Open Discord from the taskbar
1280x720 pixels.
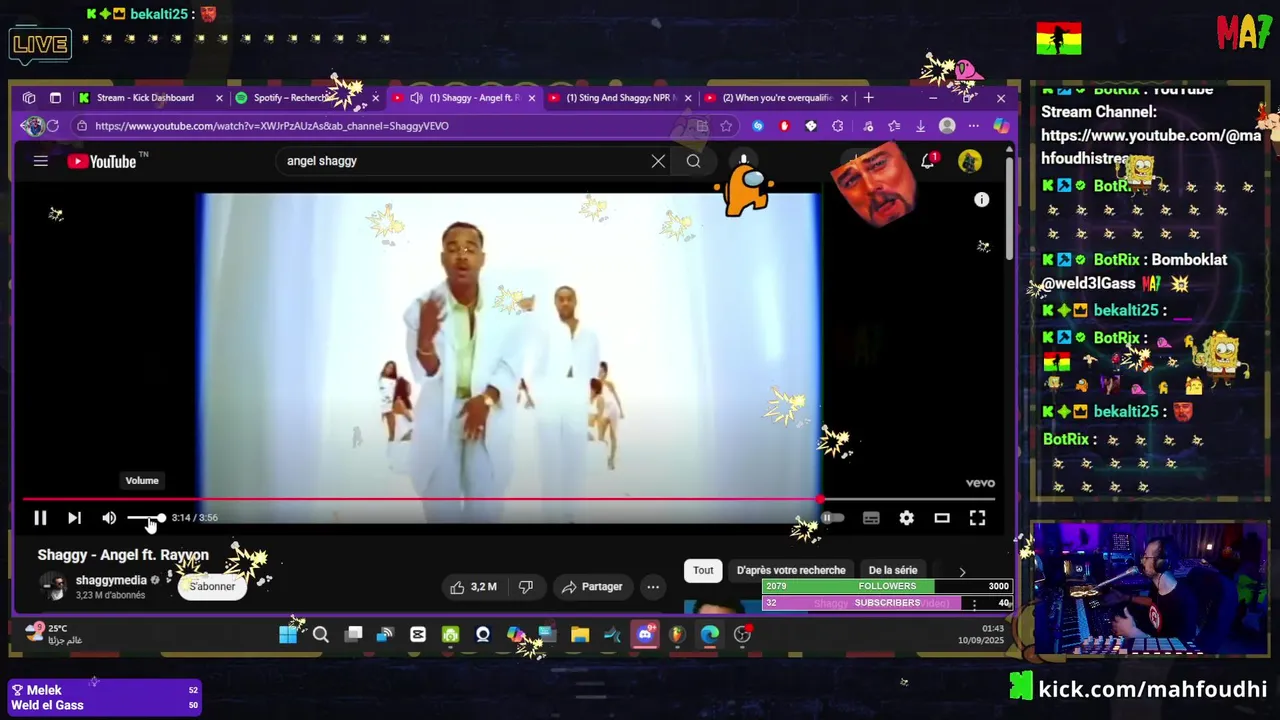point(646,635)
